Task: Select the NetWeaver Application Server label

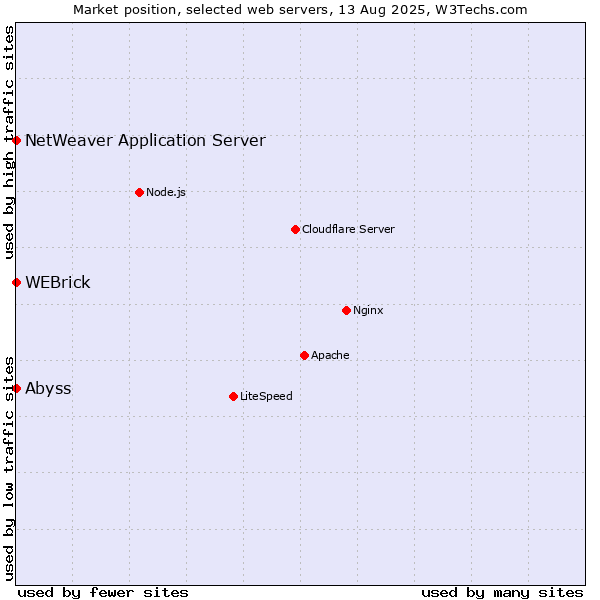Action: pyautogui.click(x=145, y=140)
